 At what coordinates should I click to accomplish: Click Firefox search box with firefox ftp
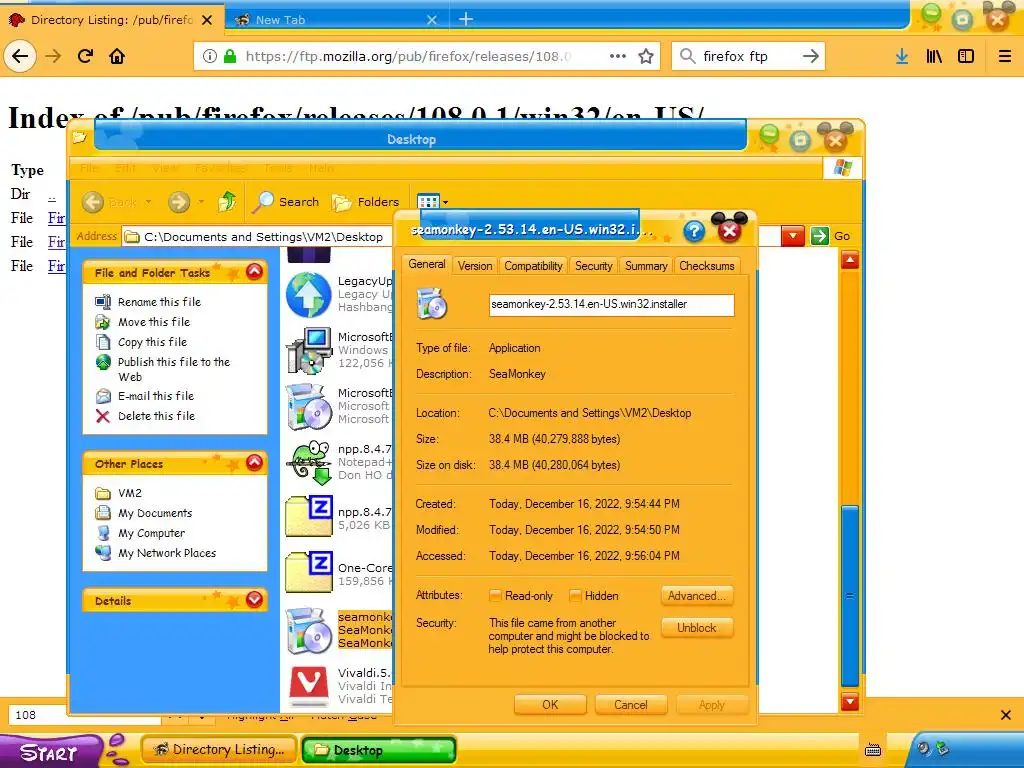pyautogui.click(x=748, y=56)
